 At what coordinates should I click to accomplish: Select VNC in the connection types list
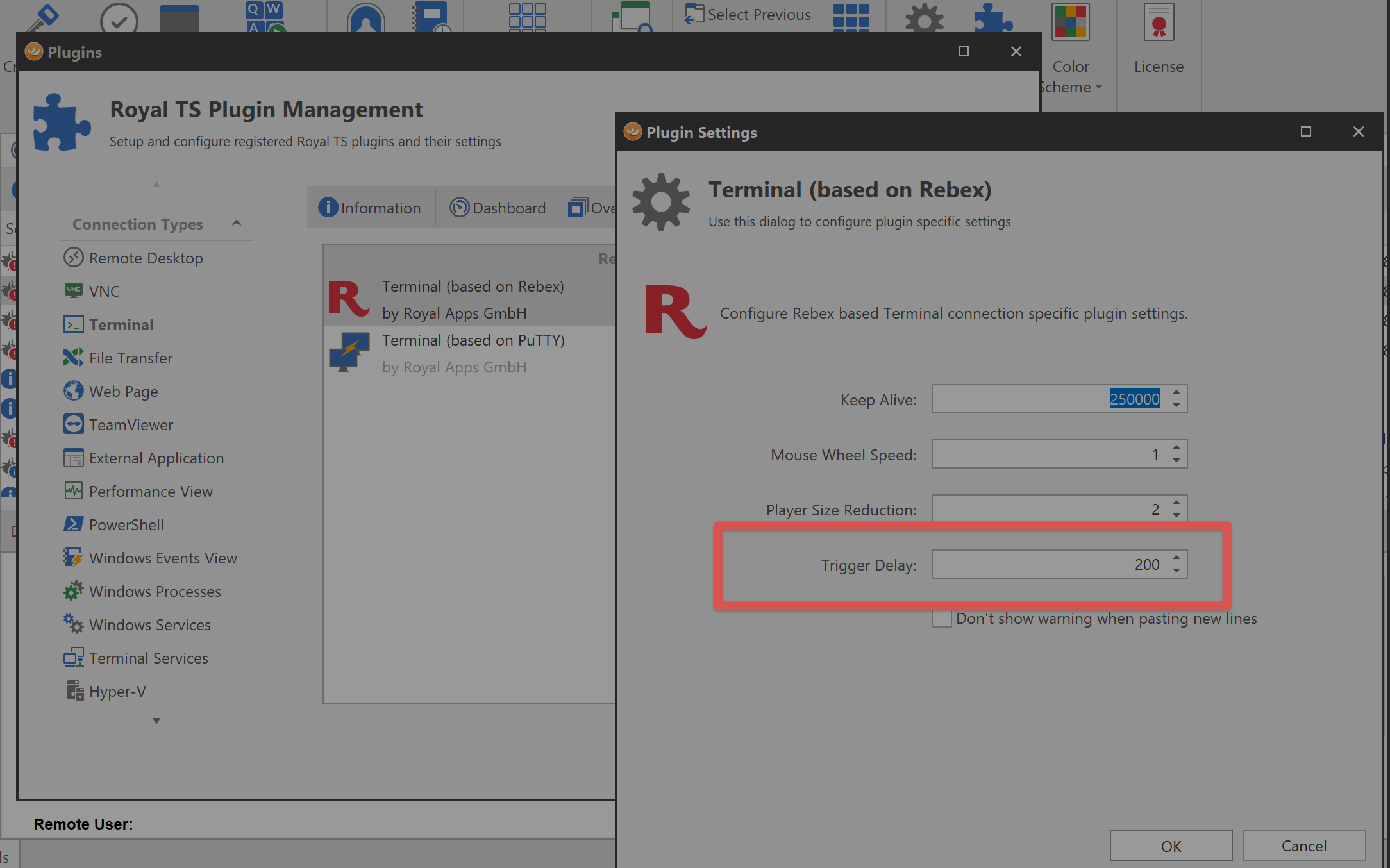104,292
